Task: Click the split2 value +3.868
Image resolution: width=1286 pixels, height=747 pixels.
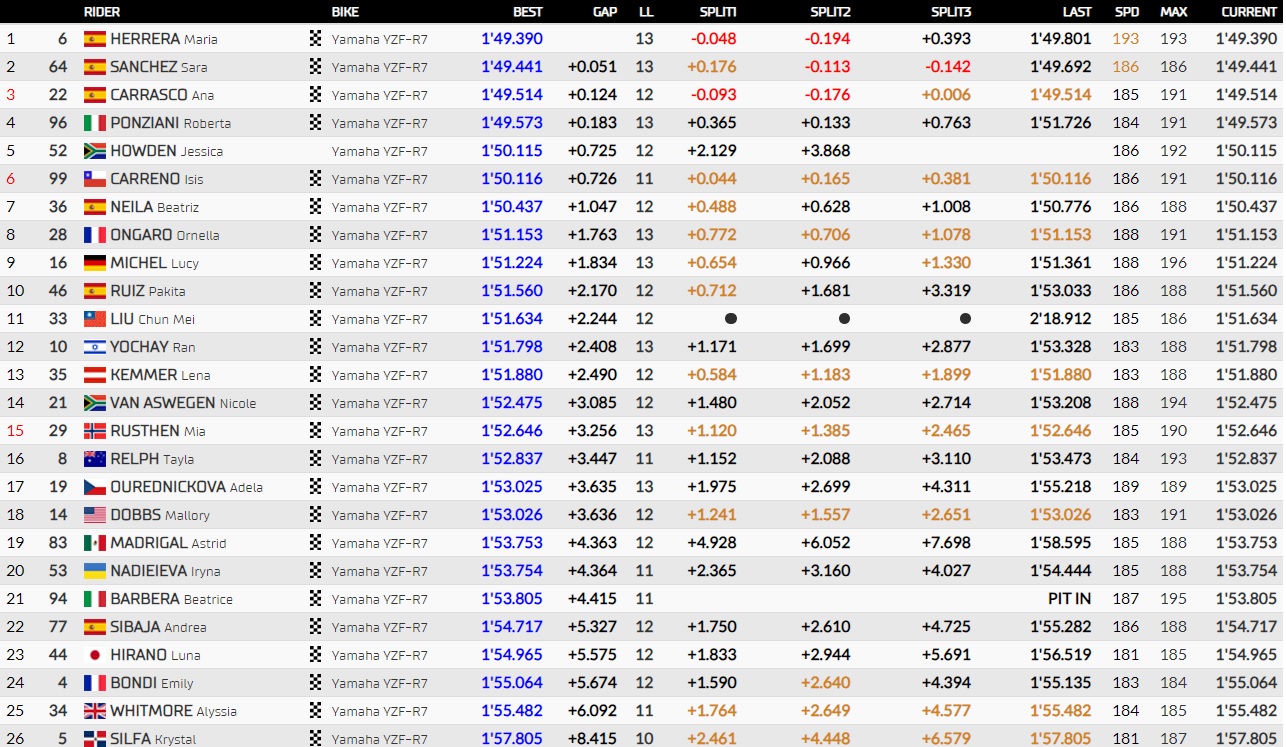Action: (826, 151)
